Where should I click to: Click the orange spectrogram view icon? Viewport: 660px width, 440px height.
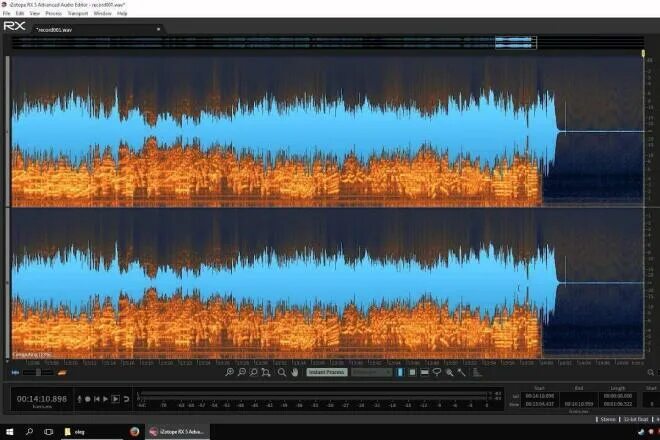pos(62,372)
